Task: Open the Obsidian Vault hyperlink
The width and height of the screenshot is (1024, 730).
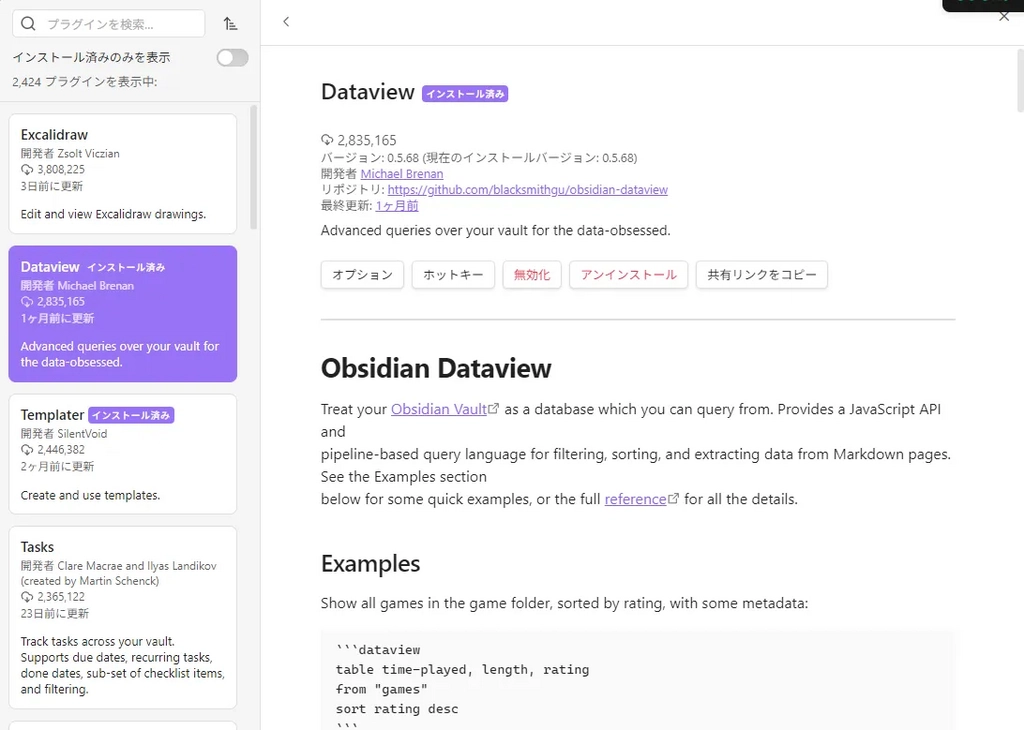Action: coord(439,409)
